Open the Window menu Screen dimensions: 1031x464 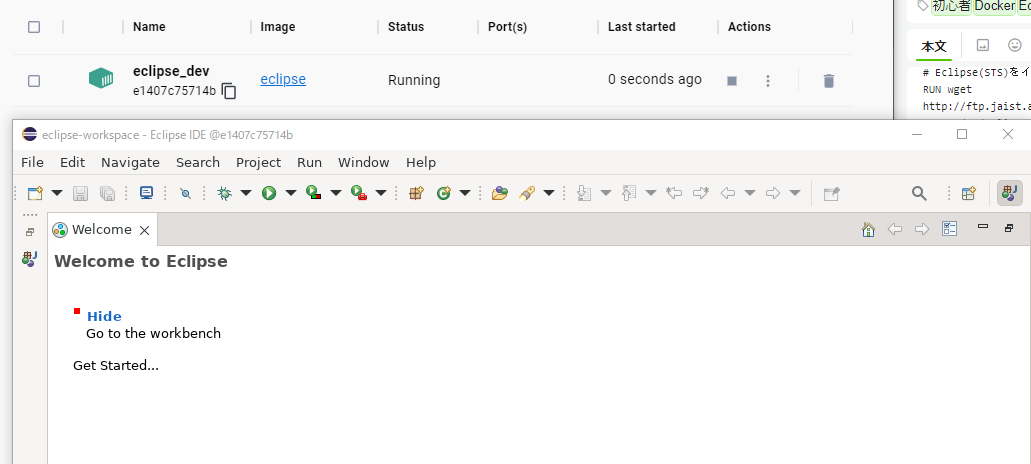pyautogui.click(x=364, y=162)
